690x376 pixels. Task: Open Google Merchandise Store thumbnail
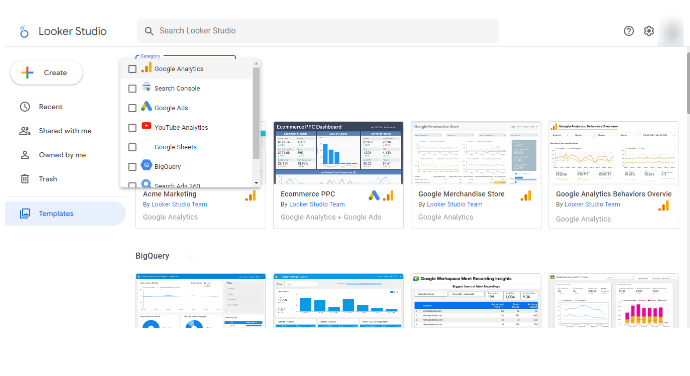476,153
